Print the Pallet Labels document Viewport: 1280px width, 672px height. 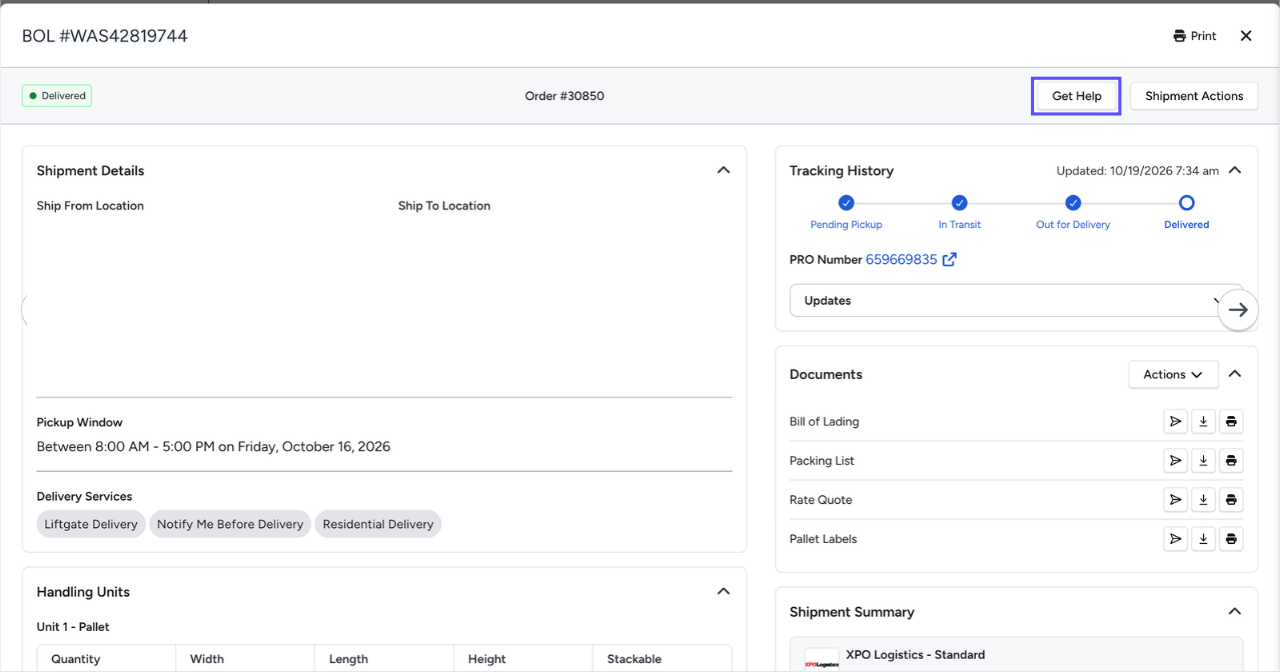click(x=1231, y=539)
